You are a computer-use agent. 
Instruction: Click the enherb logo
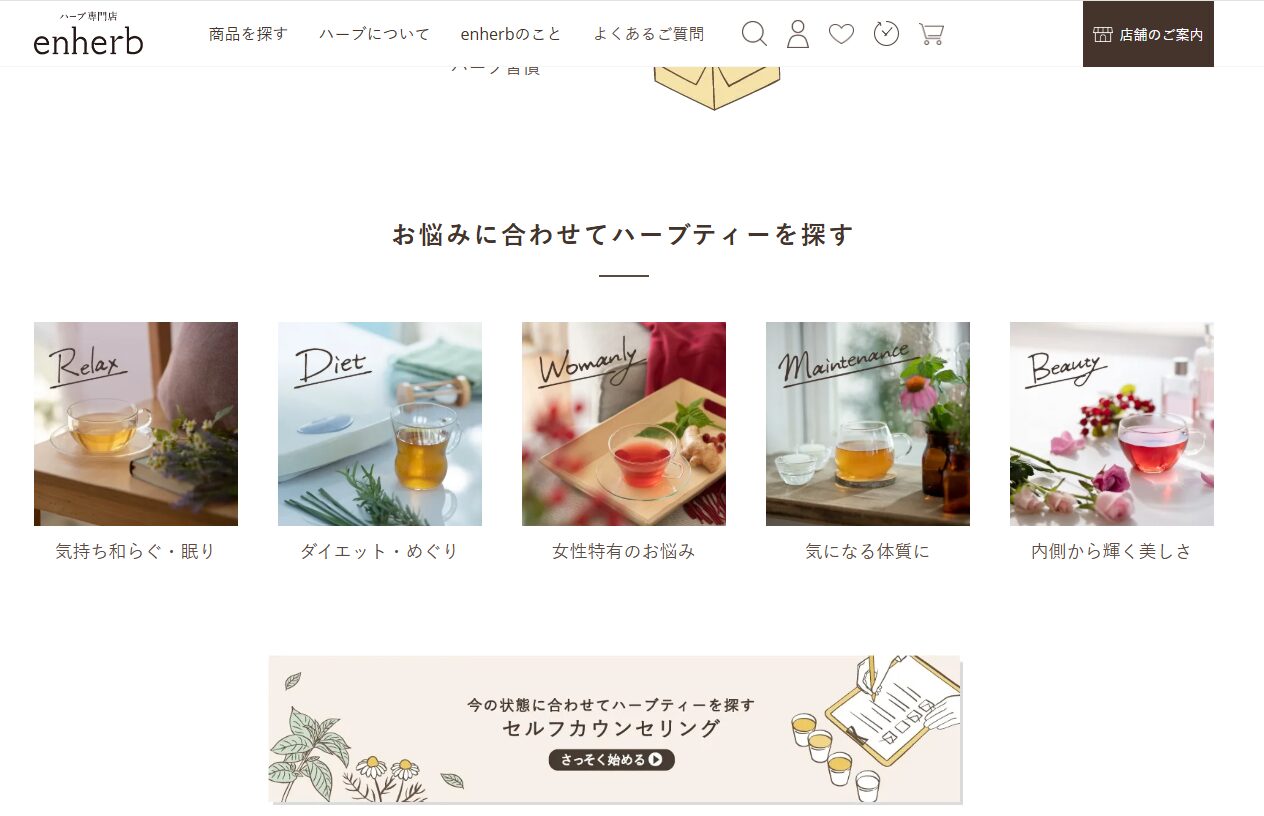[88, 34]
